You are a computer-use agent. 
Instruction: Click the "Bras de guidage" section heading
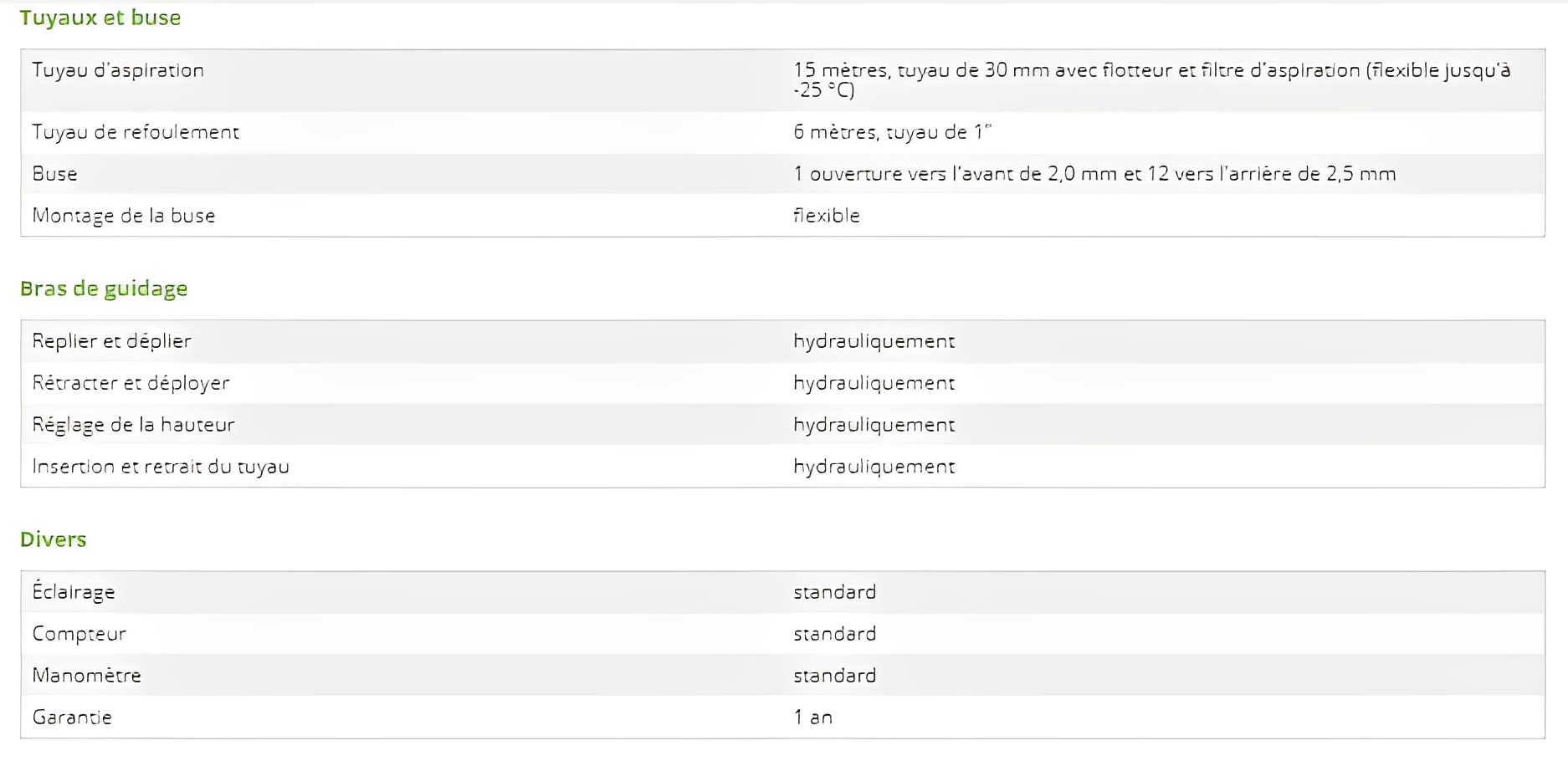(104, 289)
